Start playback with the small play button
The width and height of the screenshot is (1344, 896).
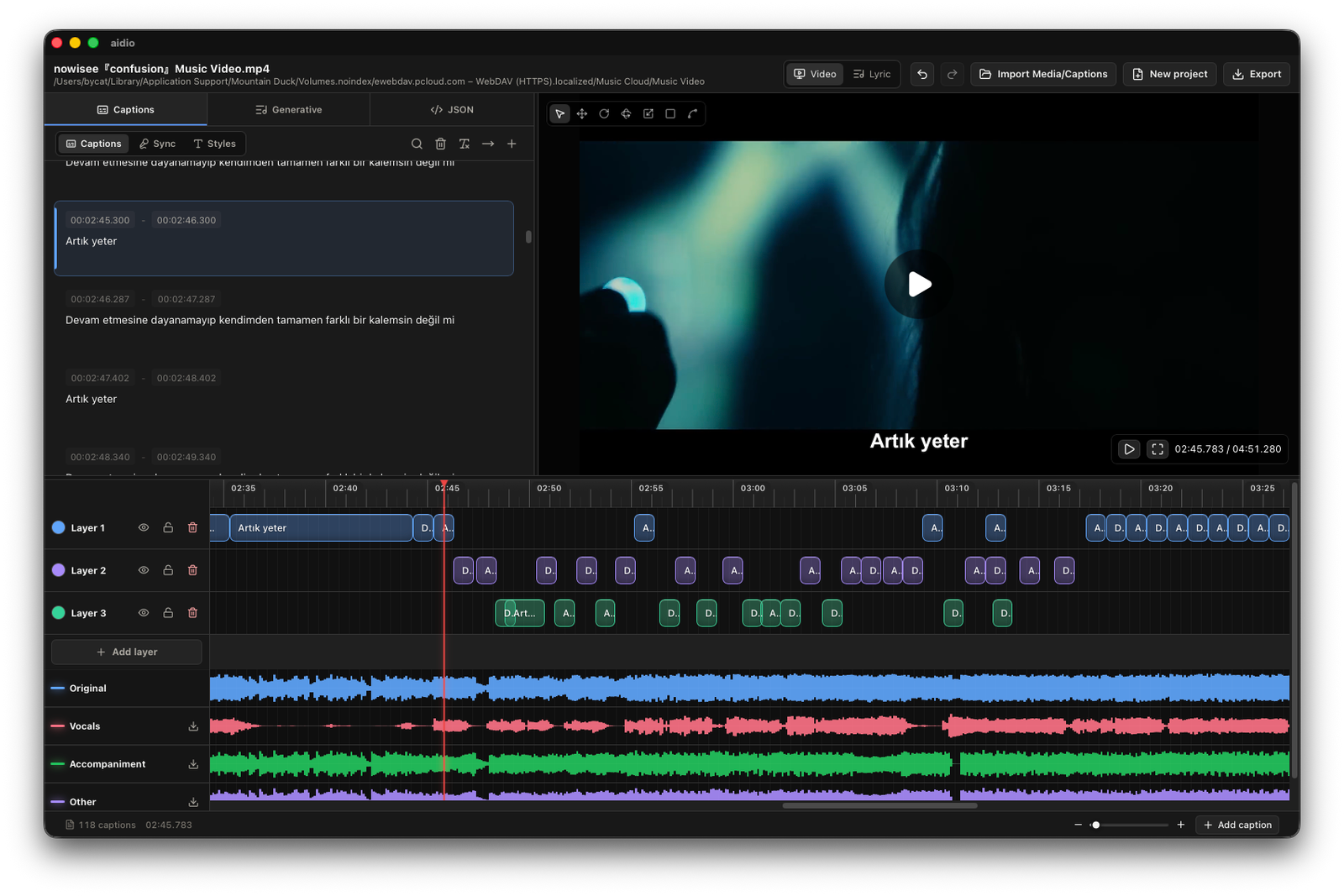[x=1129, y=449]
